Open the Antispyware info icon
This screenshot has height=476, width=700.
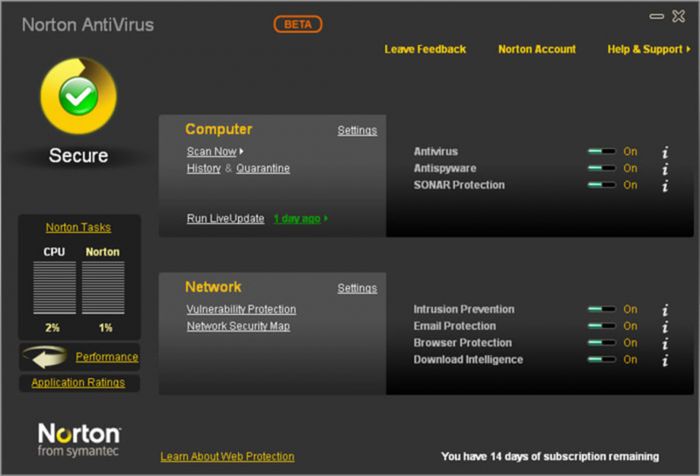[x=665, y=169]
